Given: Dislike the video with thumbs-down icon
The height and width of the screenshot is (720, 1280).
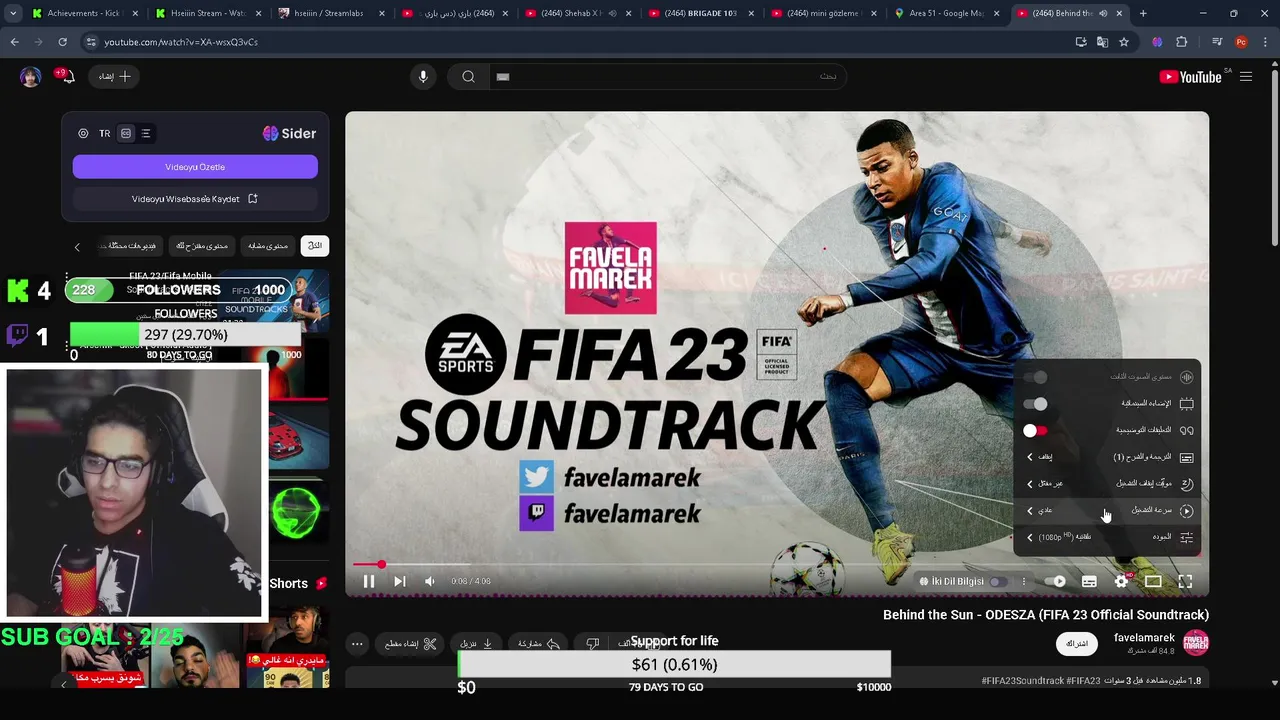Looking at the screenshot, I should tap(592, 644).
